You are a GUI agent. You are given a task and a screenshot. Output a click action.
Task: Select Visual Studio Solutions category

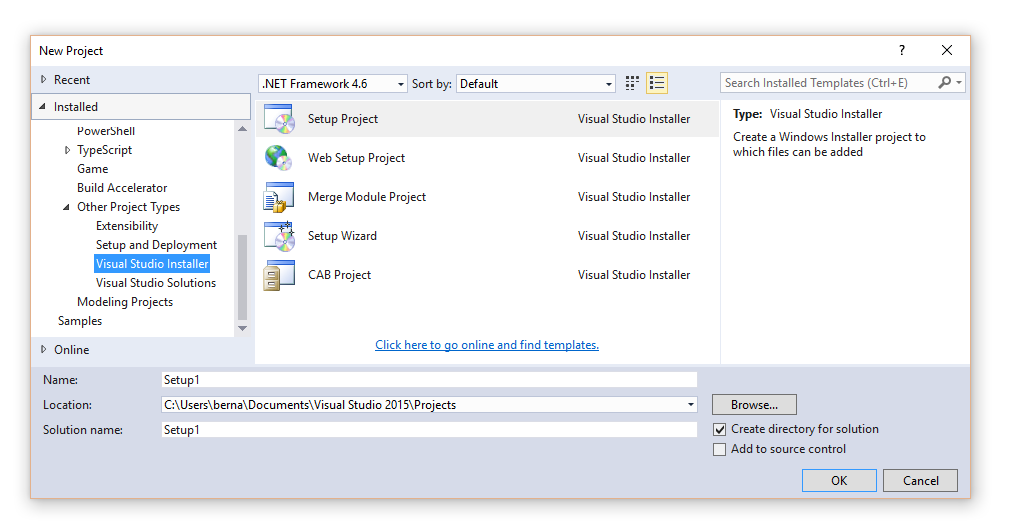(x=155, y=283)
